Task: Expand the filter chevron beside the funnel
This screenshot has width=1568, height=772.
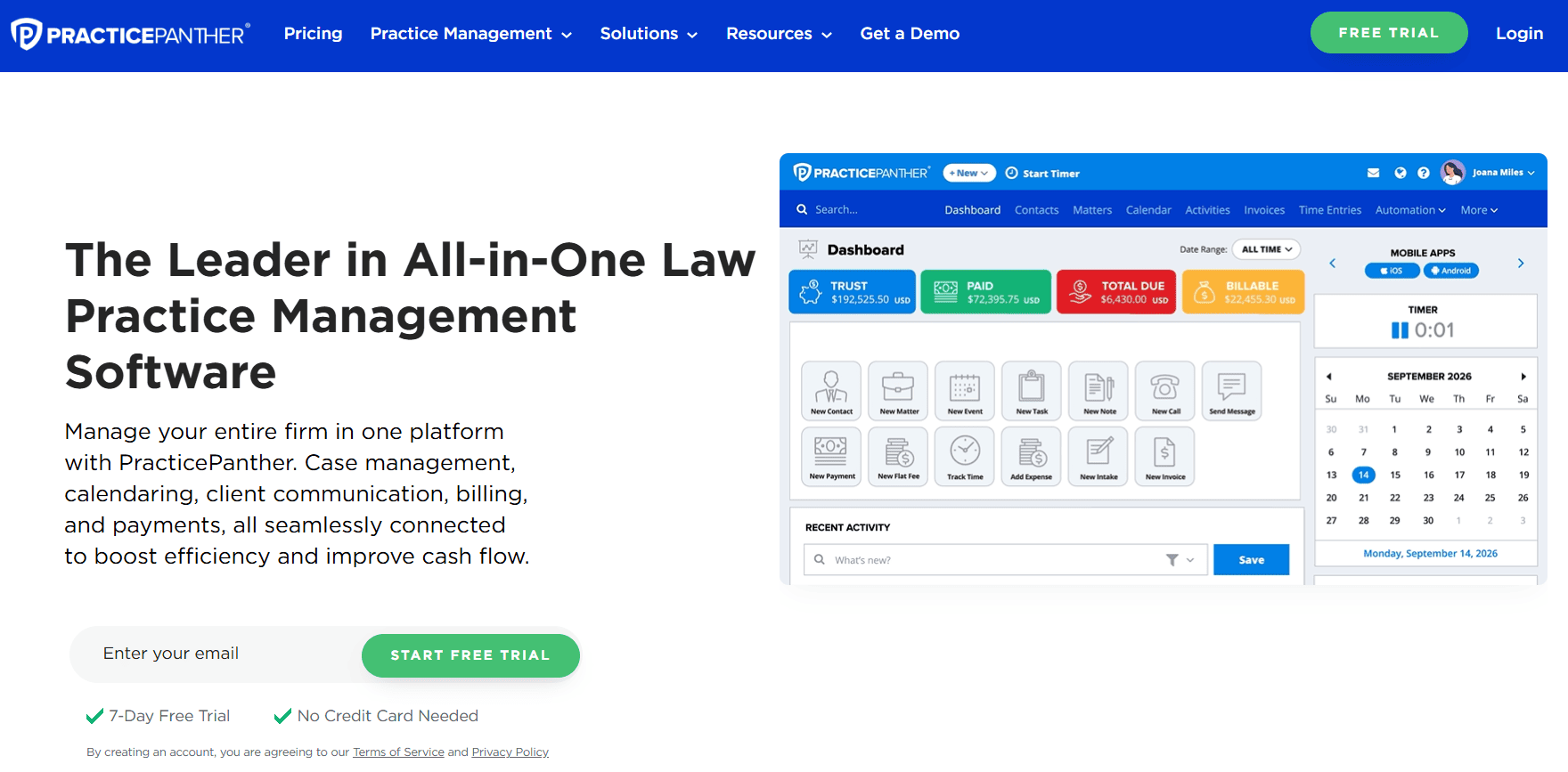Action: 1190,560
